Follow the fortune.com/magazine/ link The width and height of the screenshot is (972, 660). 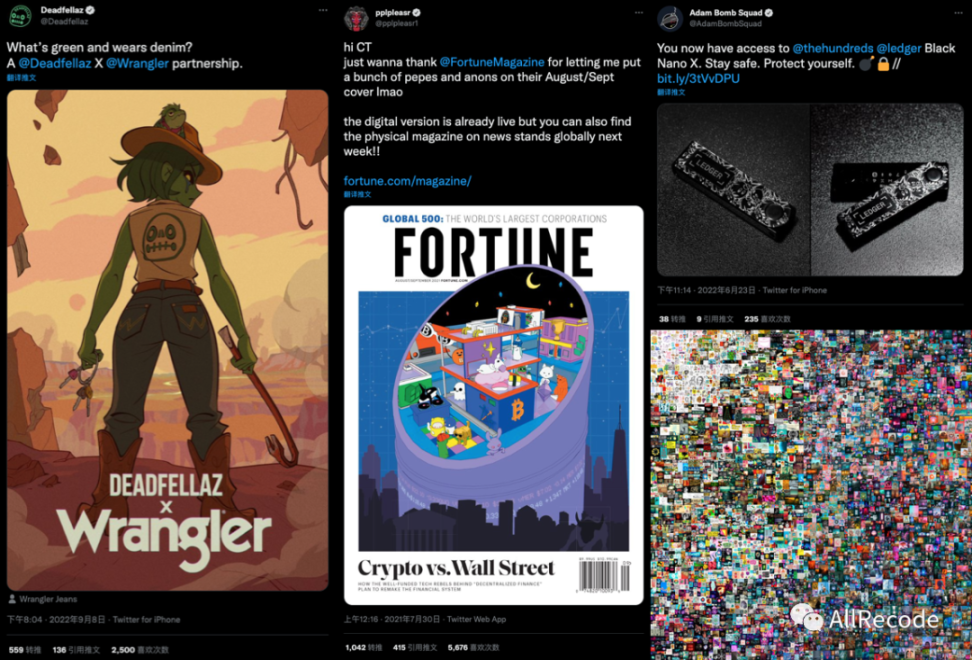tap(407, 181)
